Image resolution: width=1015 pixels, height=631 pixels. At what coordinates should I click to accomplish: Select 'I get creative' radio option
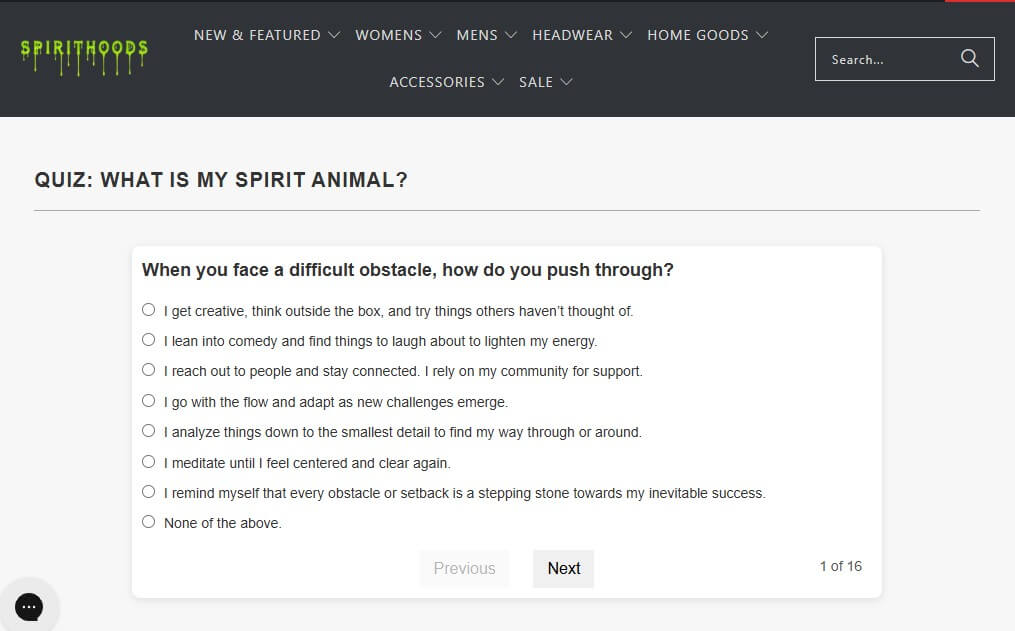pos(149,310)
